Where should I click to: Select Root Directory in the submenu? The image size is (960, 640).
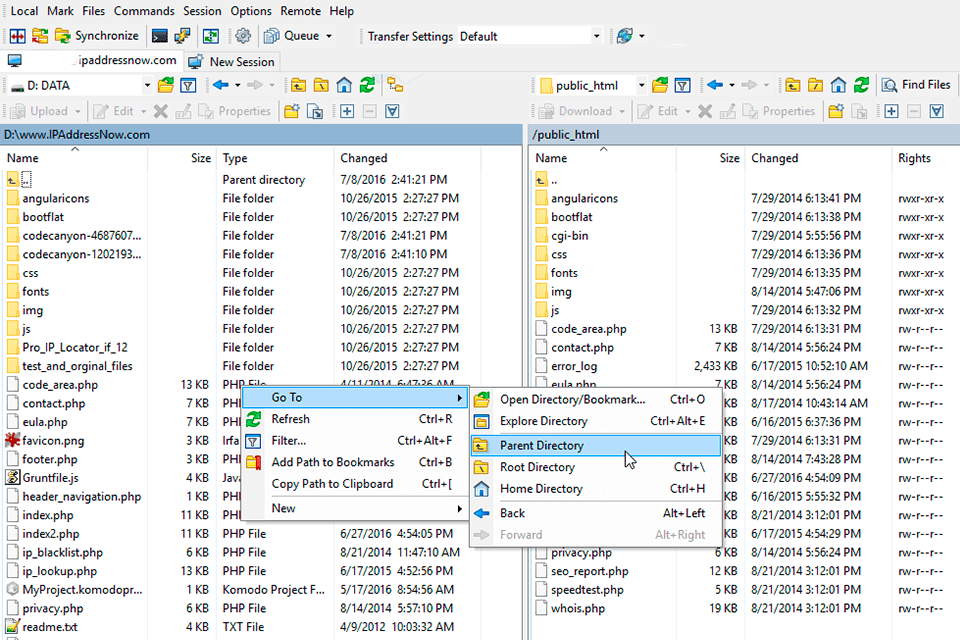point(595,467)
